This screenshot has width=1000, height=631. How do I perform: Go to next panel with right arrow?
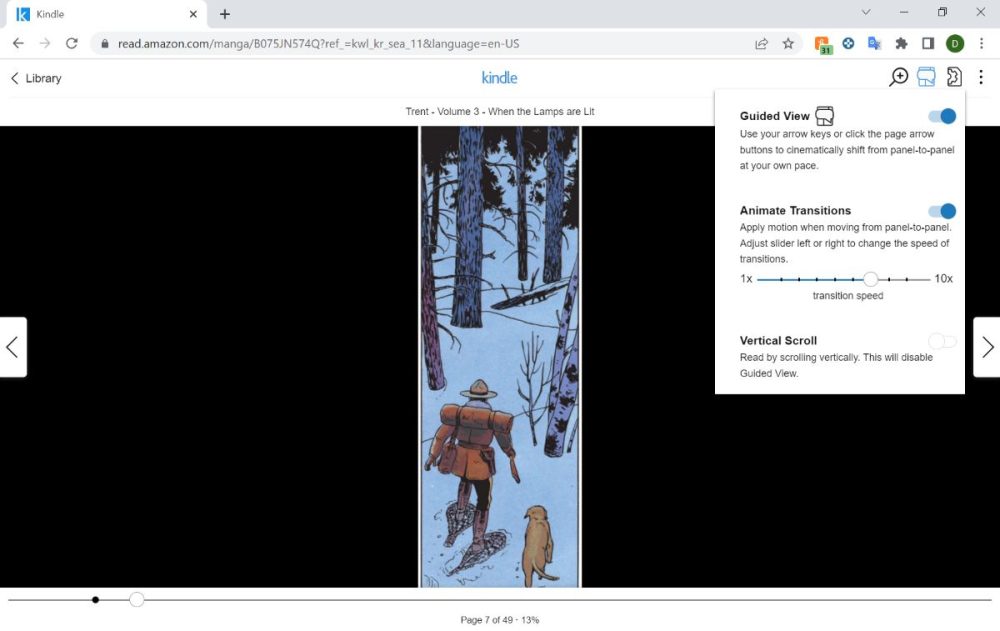coord(987,347)
